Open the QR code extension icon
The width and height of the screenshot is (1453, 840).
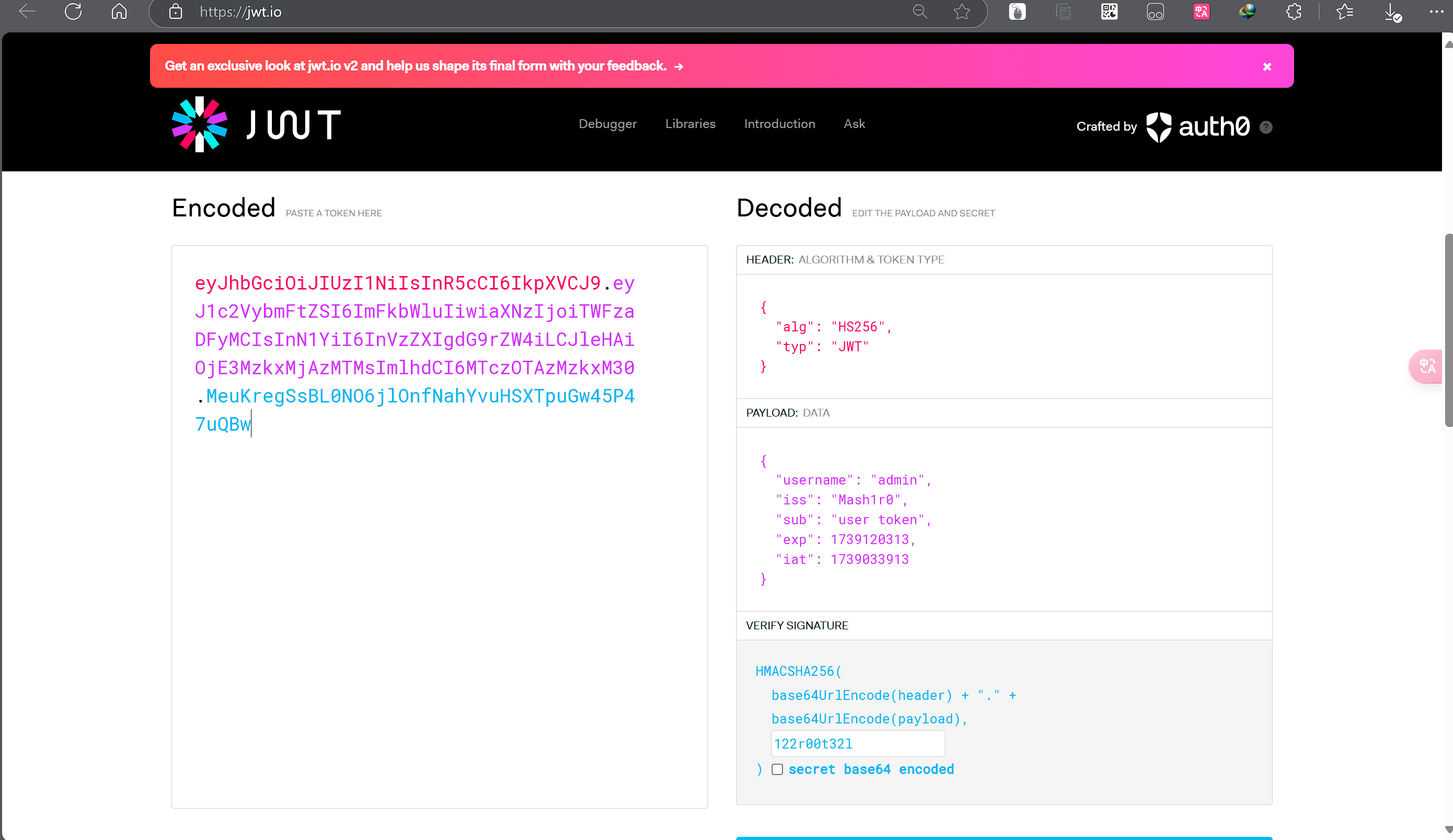tap(1109, 11)
